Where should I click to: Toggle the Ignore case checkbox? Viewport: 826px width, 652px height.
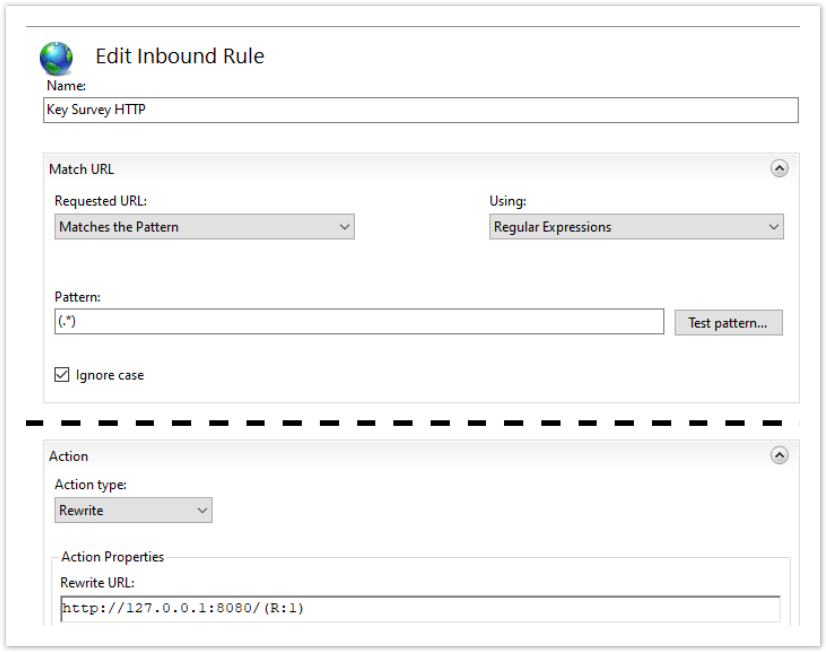[62, 375]
